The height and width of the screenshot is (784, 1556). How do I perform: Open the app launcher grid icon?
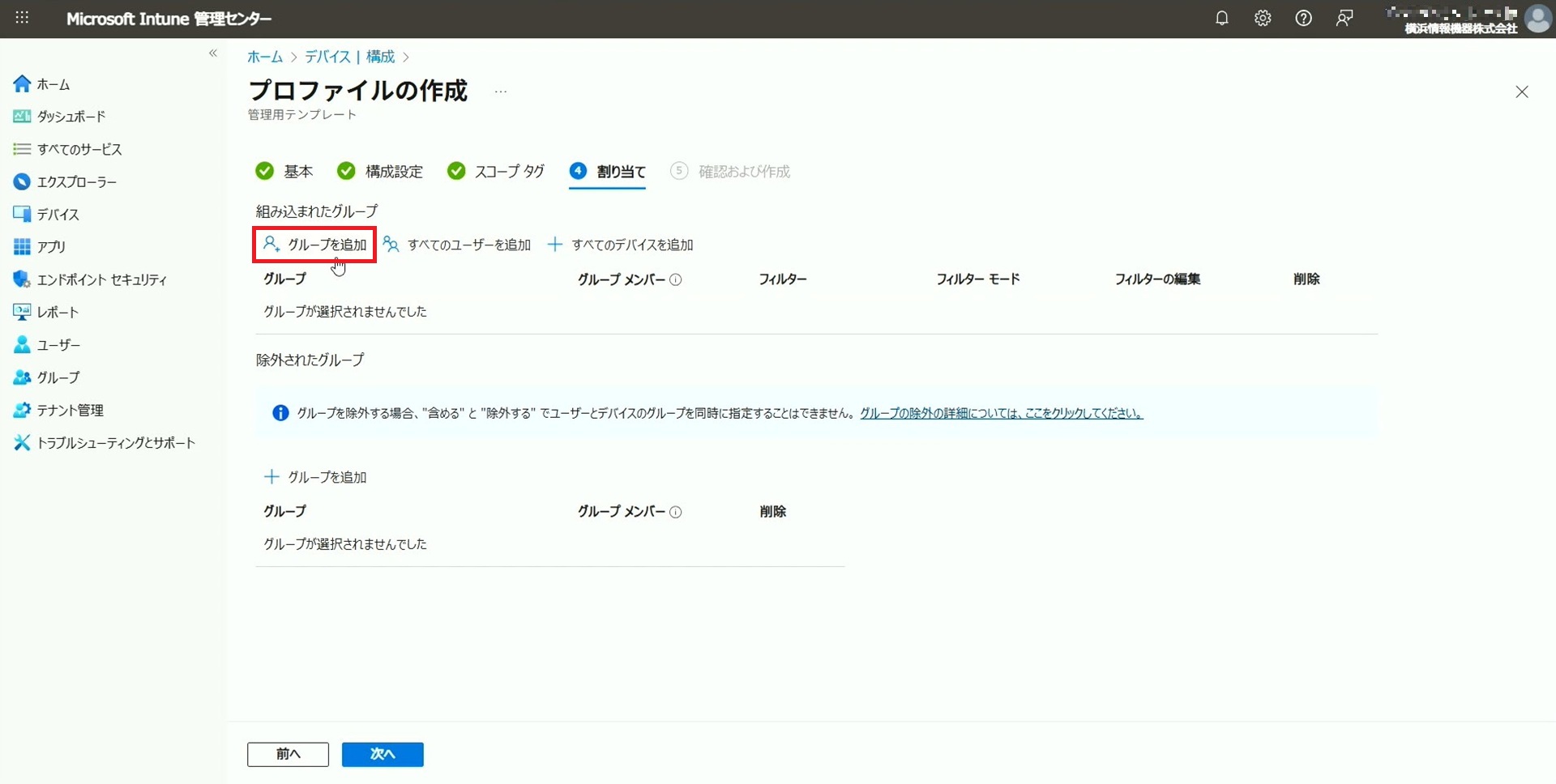click(x=22, y=18)
